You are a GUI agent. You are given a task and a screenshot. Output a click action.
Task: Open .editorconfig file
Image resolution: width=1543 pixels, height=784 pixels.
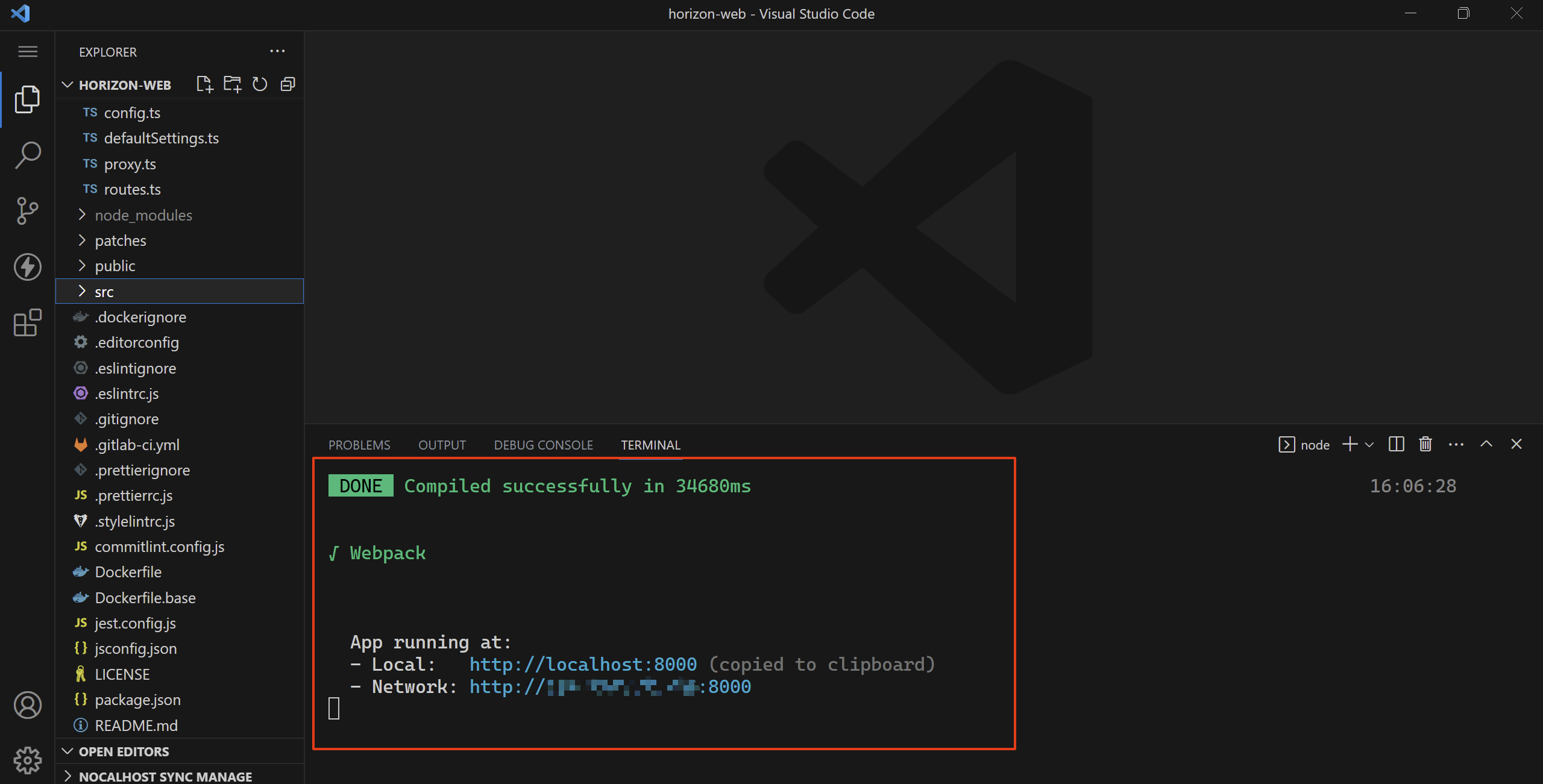(x=180, y=342)
